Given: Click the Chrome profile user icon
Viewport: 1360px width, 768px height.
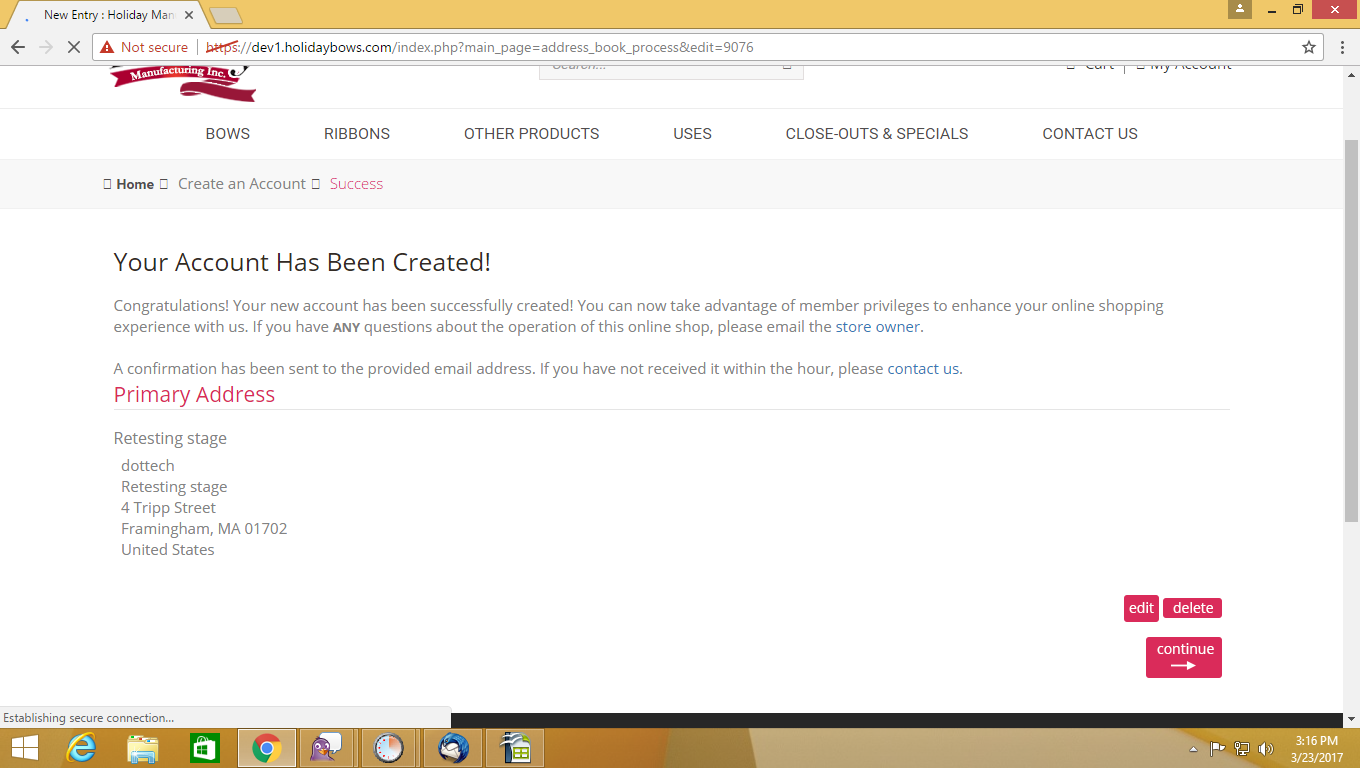Looking at the screenshot, I should click(x=1240, y=10).
